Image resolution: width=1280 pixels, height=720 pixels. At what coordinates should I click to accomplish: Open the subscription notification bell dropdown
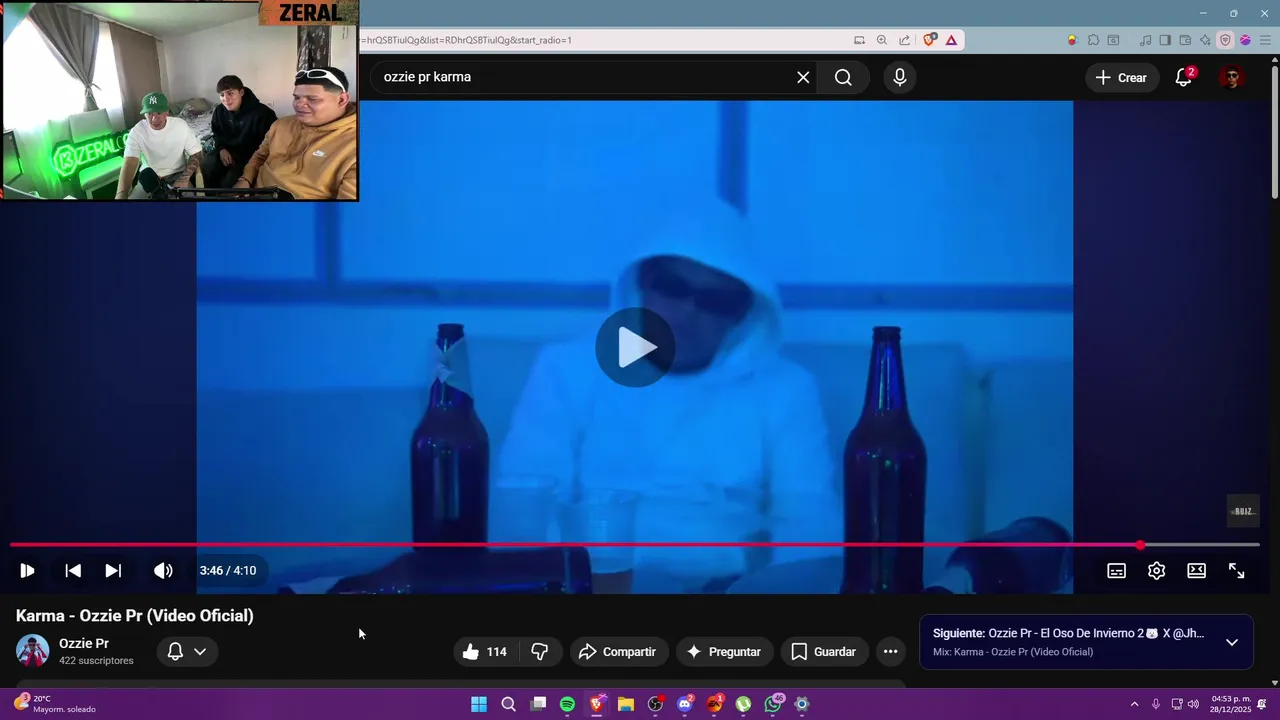(187, 651)
